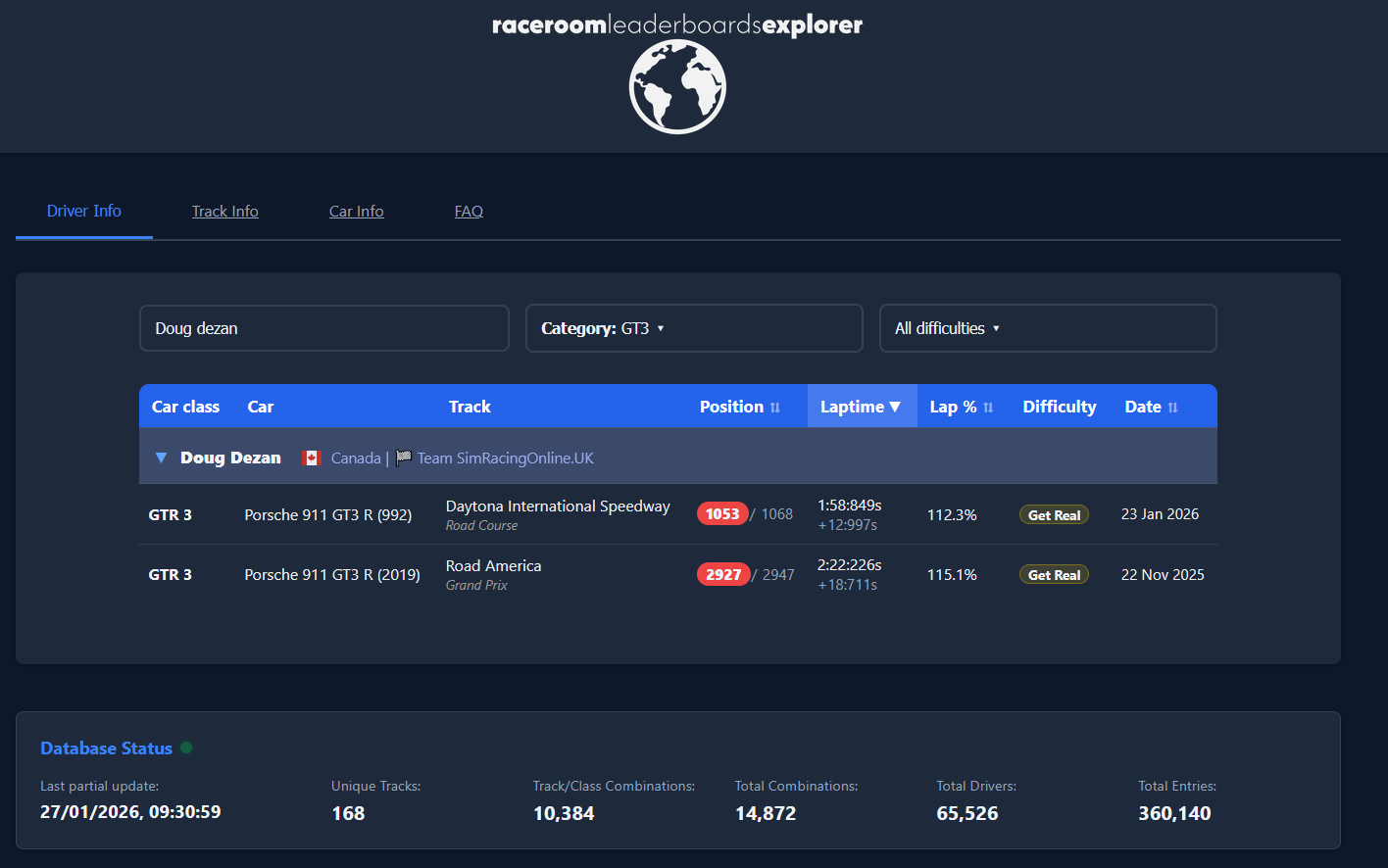The height and width of the screenshot is (868, 1388).
Task: Switch to the Car Info tab
Action: (356, 212)
